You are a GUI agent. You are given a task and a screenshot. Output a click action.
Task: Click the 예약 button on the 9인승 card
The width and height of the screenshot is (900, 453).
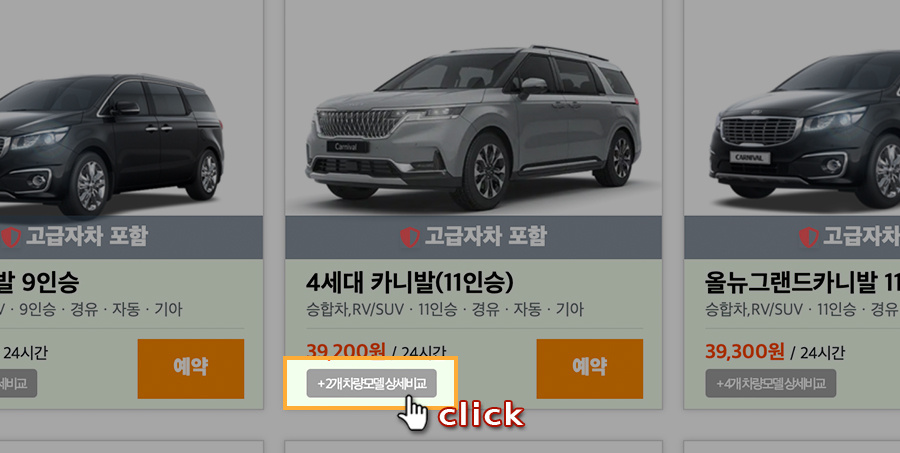[191, 369]
